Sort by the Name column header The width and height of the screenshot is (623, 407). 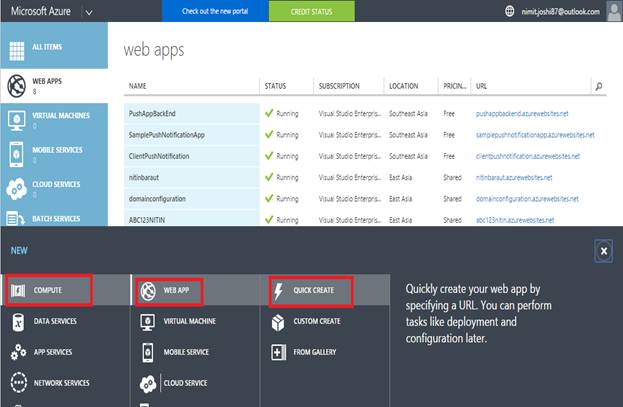(137, 86)
